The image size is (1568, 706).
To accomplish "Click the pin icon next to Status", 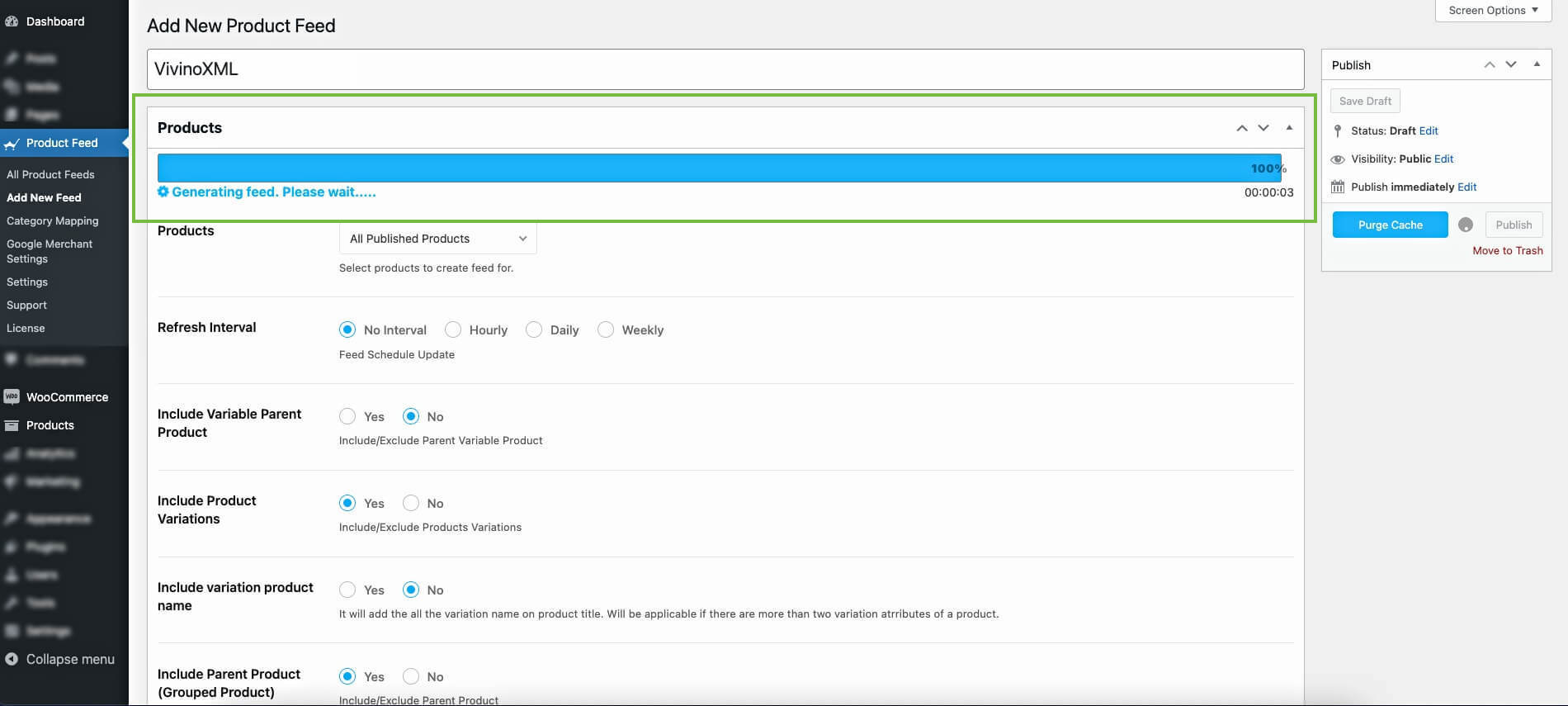I will click(1338, 131).
